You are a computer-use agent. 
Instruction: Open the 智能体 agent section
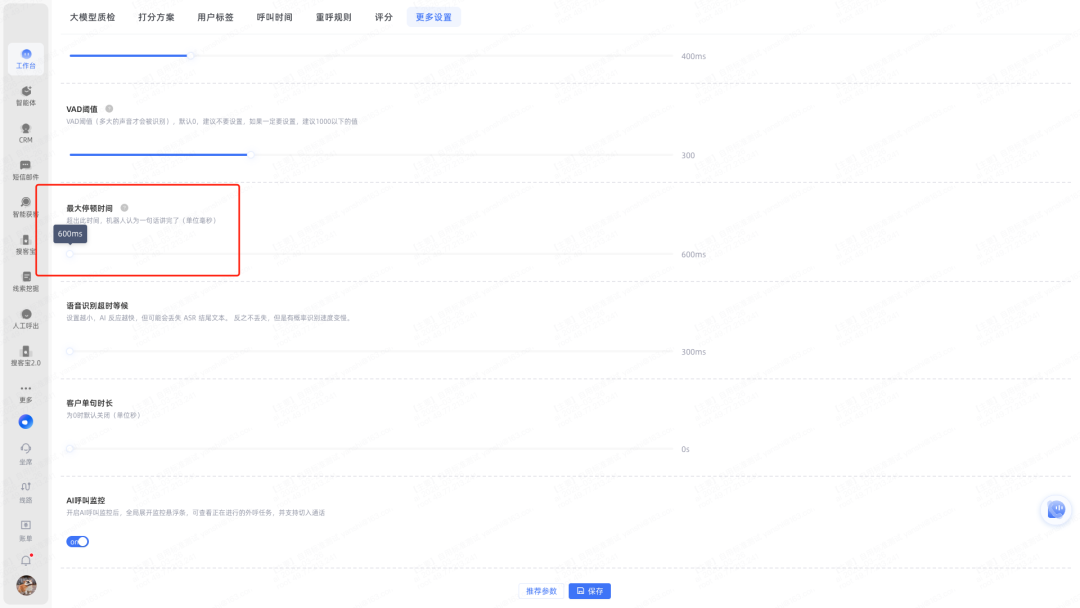click(x=26, y=95)
